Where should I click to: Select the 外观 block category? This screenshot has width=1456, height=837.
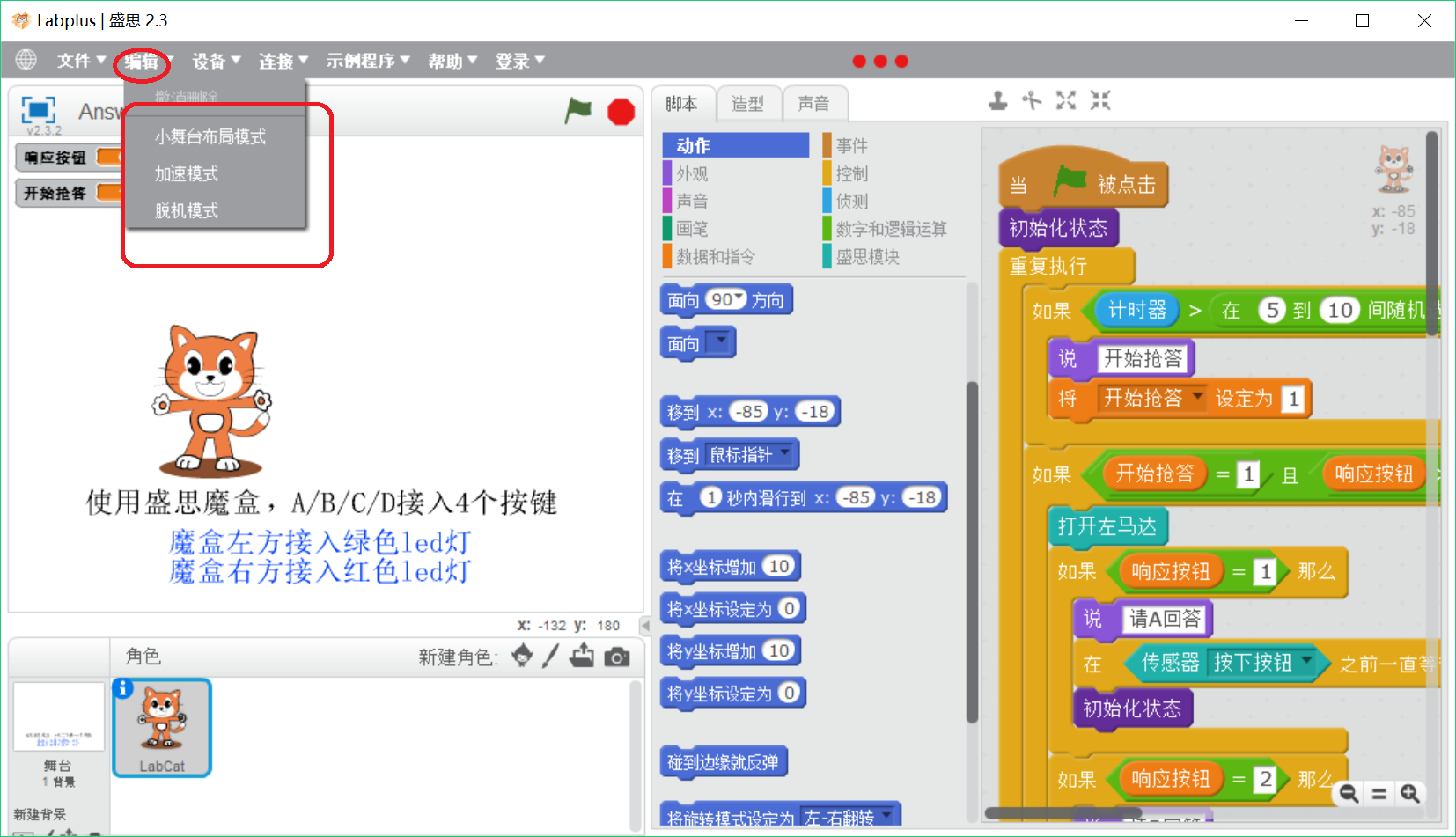[x=692, y=173]
